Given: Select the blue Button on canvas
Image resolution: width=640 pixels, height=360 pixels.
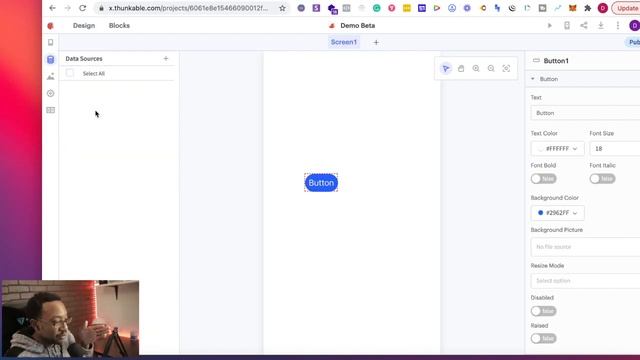Looking at the screenshot, I should pos(321,183).
